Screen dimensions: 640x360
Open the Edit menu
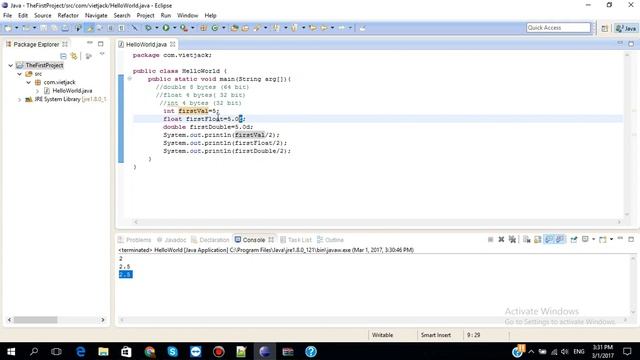(x=23, y=16)
